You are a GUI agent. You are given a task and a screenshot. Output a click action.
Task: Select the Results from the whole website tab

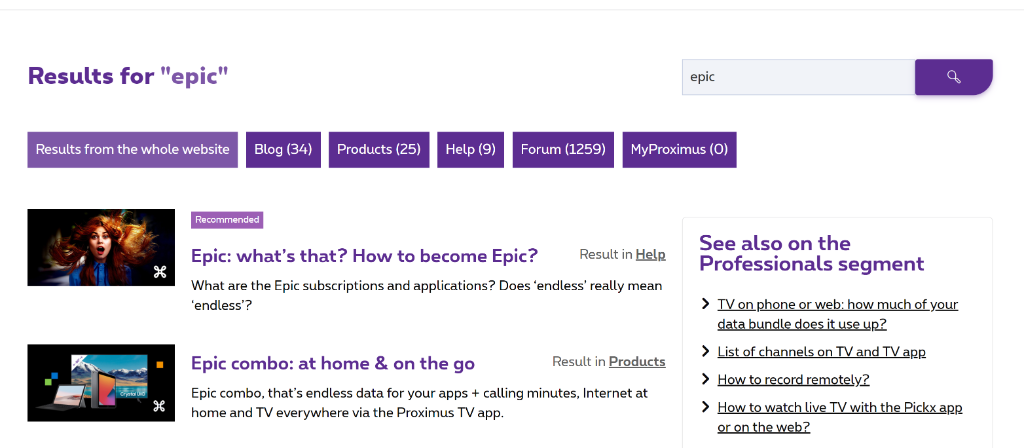[133, 150]
